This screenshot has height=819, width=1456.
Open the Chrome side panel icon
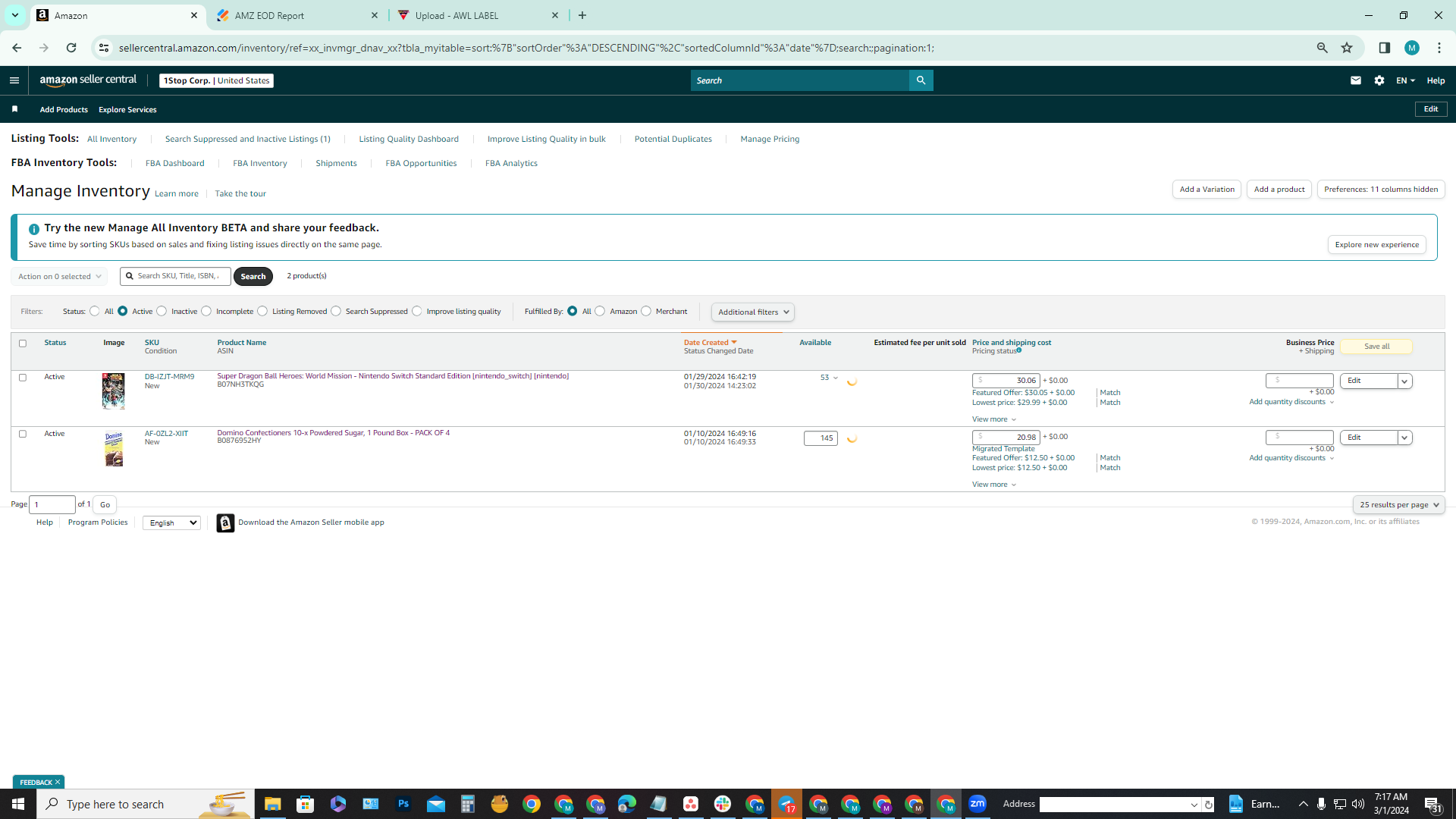pyautogui.click(x=1385, y=48)
